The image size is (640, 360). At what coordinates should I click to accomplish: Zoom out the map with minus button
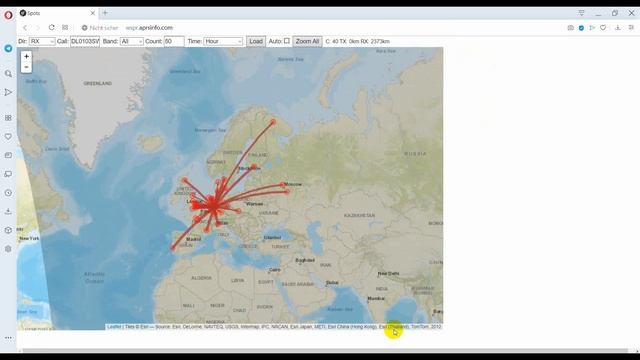click(x=27, y=67)
